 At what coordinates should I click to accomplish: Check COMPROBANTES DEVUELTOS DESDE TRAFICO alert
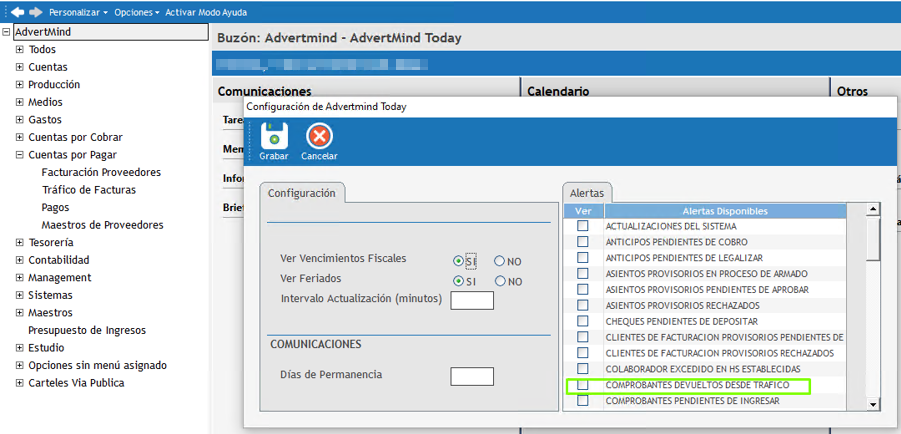tap(583, 385)
